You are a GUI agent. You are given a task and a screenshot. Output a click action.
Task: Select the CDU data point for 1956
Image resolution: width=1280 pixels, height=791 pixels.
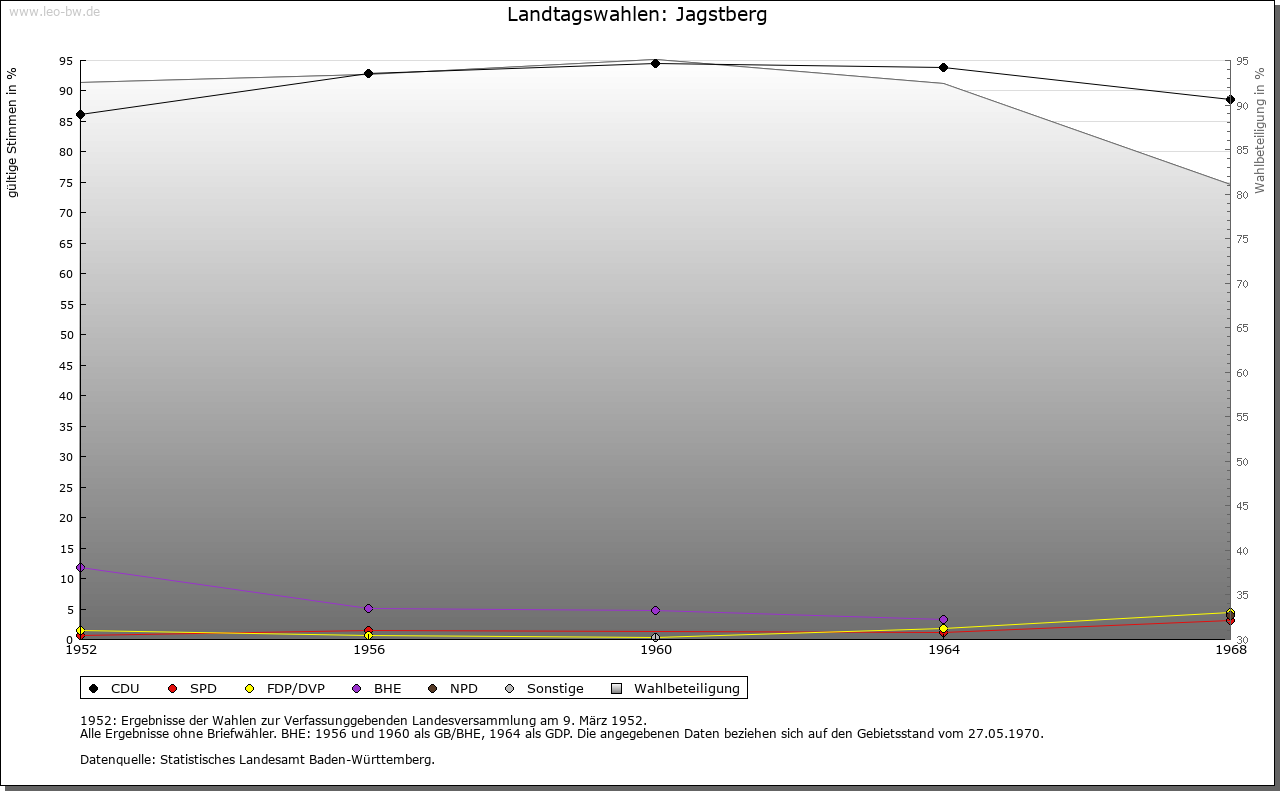pos(368,73)
